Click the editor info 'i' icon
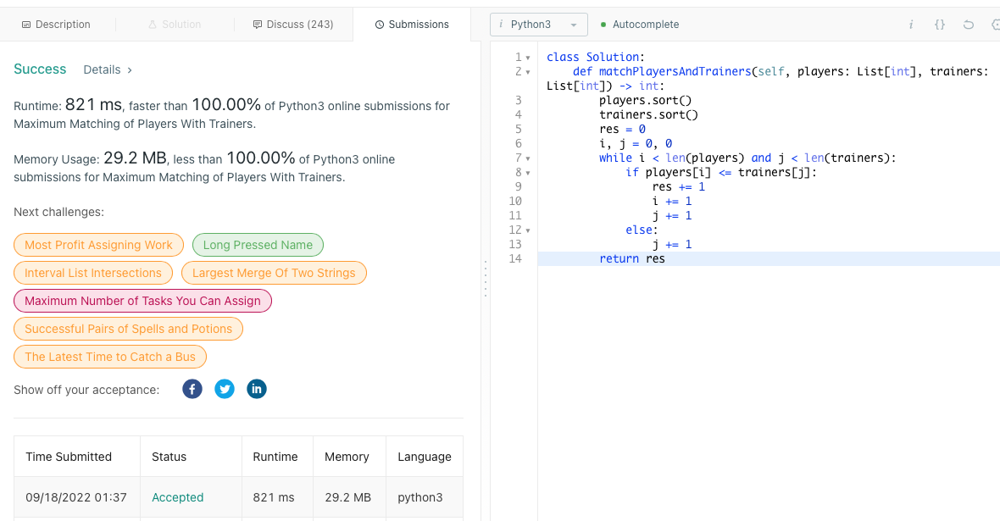This screenshot has height=521, width=1000. pyautogui.click(x=911, y=24)
